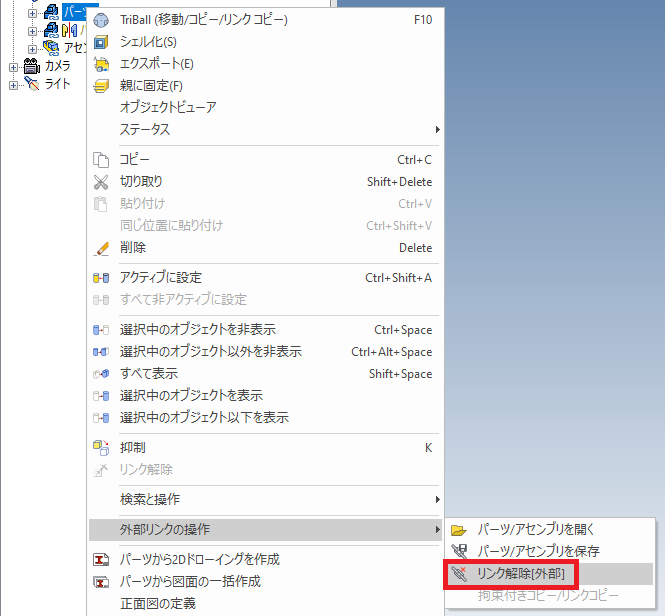Choose すべて表示
This screenshot has height=616, width=665.
[265, 374]
